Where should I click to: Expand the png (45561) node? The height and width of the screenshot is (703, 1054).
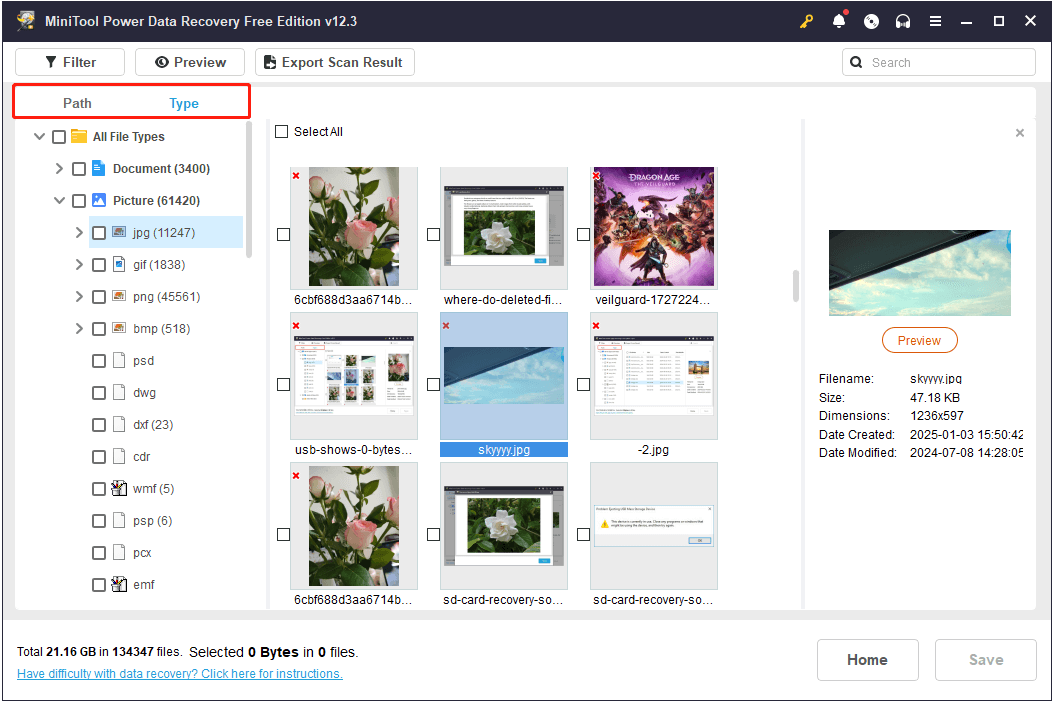click(79, 296)
